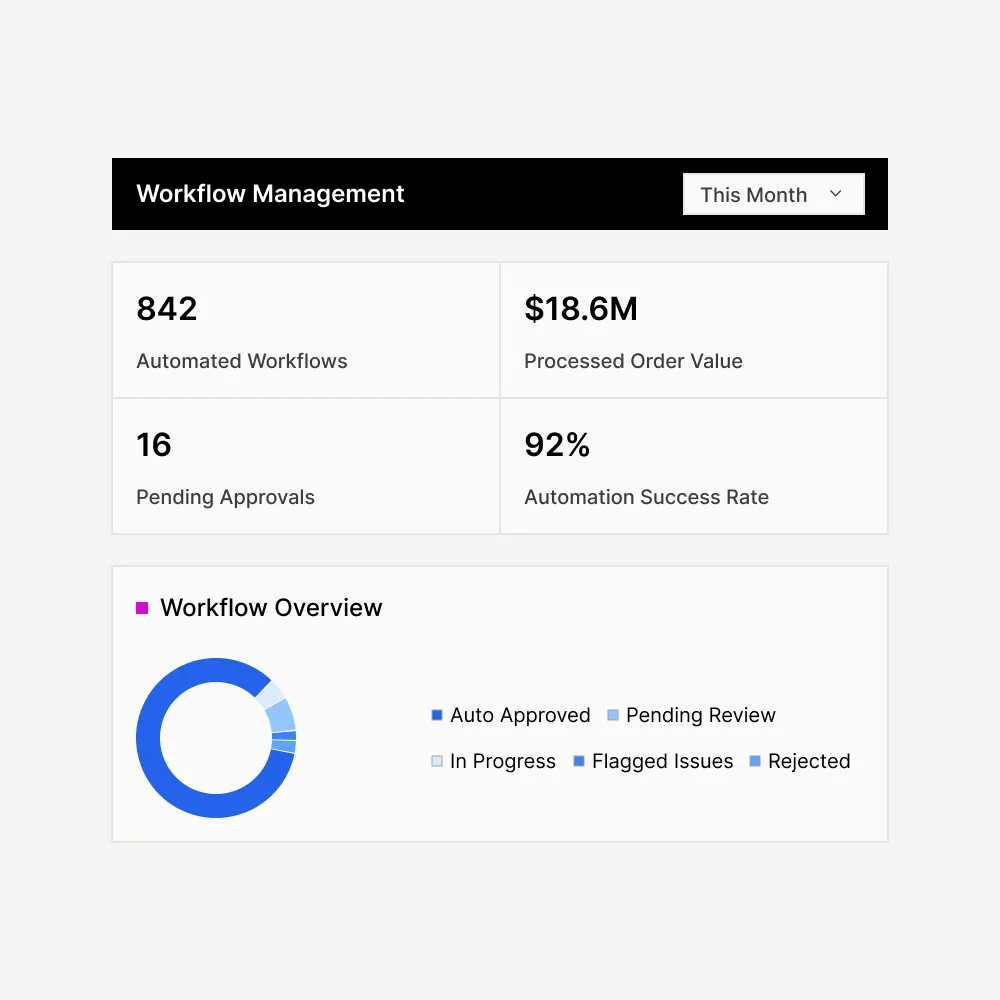Click the palest In Progress donut segment
This screenshot has width=1000, height=1000.
(x=270, y=695)
